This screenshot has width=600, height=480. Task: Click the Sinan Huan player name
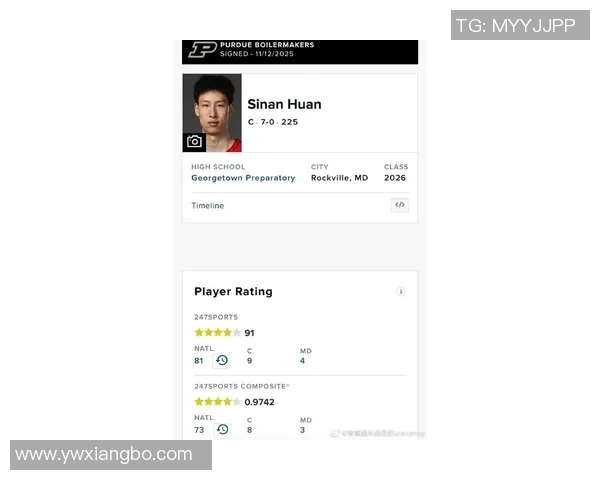[284, 104]
